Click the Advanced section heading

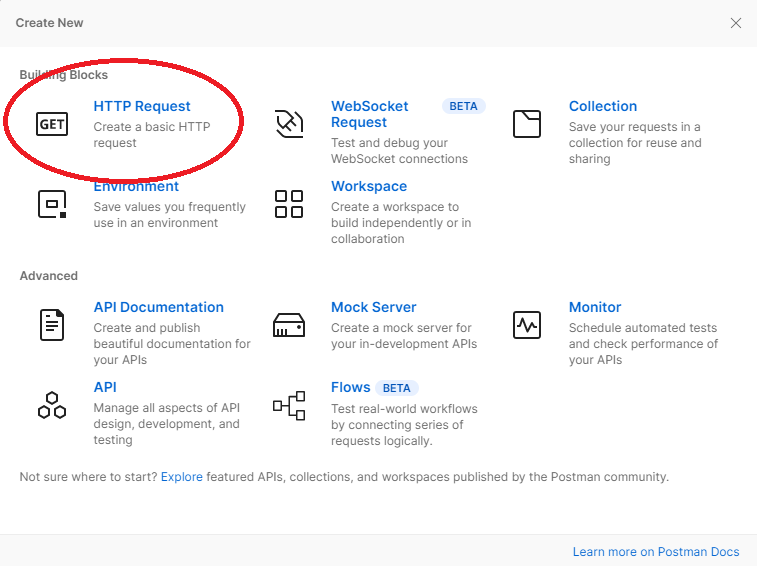(48, 276)
